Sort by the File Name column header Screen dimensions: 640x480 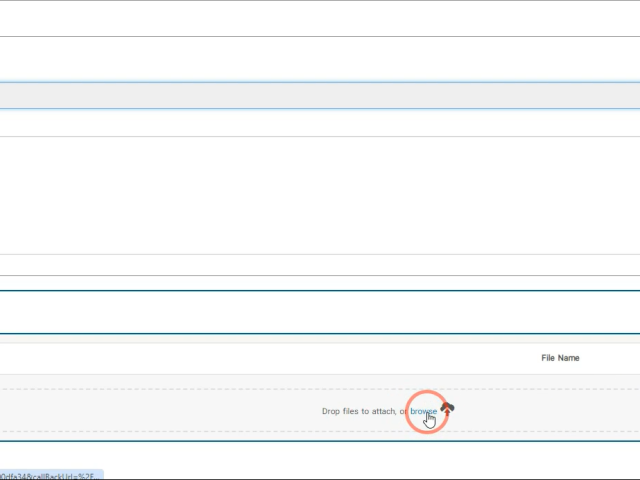click(560, 358)
